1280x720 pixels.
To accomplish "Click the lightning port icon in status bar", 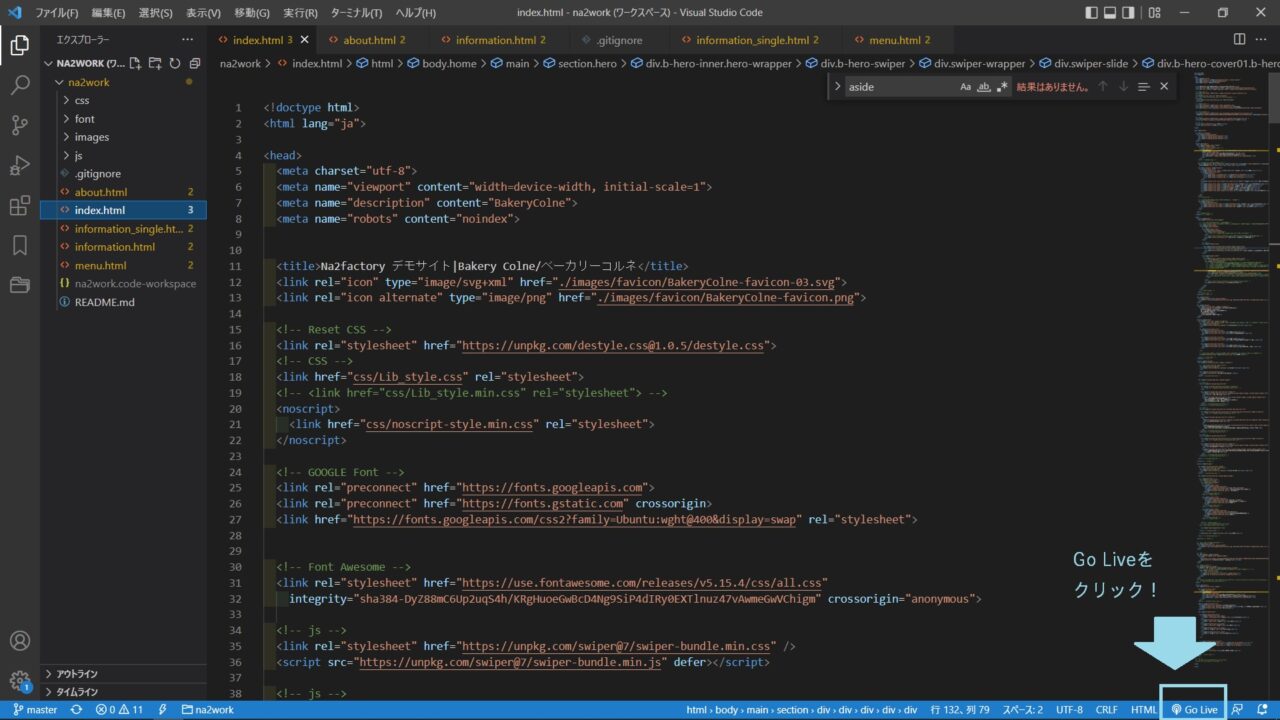I will (162, 710).
